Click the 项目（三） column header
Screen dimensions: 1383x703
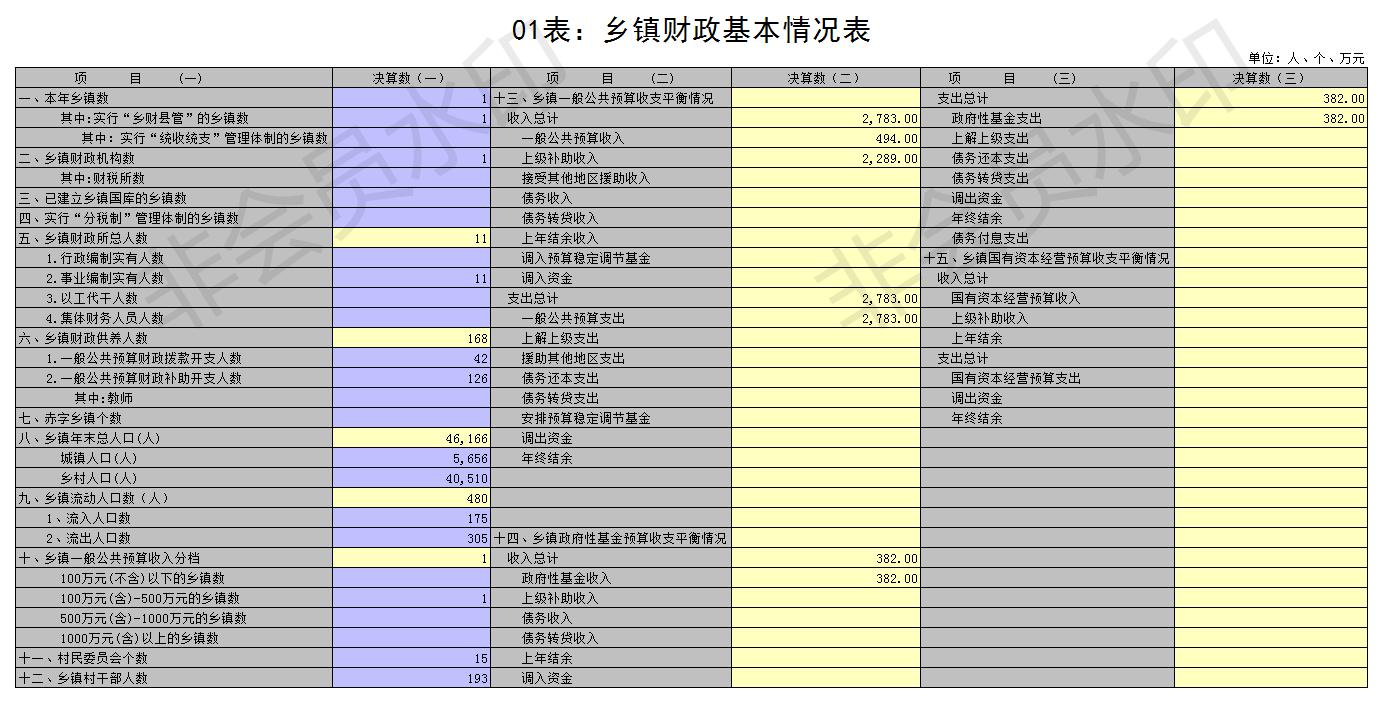tap(1047, 78)
